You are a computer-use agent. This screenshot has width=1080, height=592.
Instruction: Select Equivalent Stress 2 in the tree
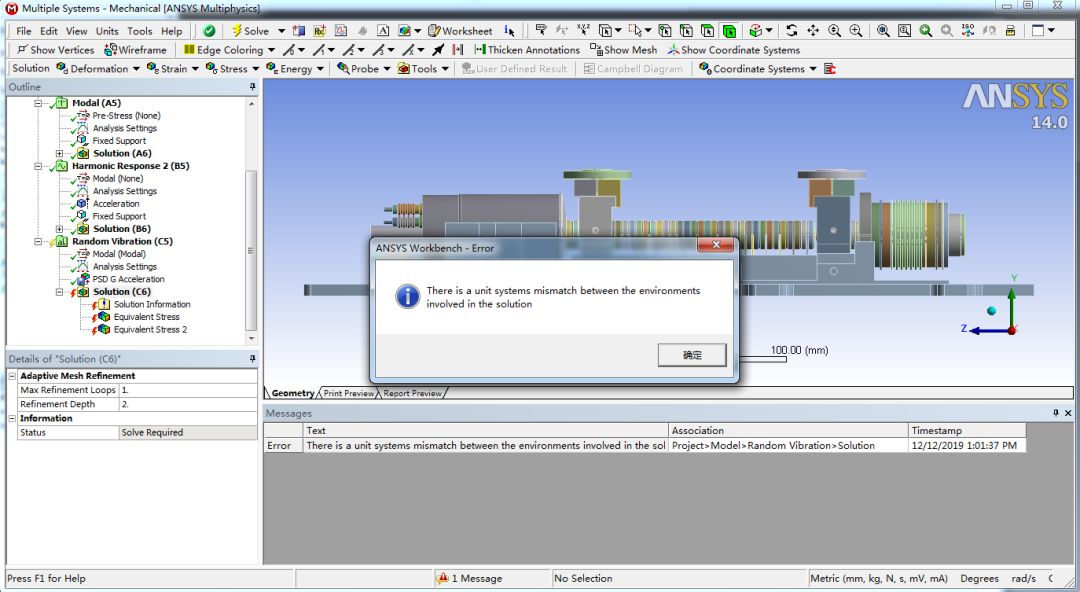(x=150, y=329)
